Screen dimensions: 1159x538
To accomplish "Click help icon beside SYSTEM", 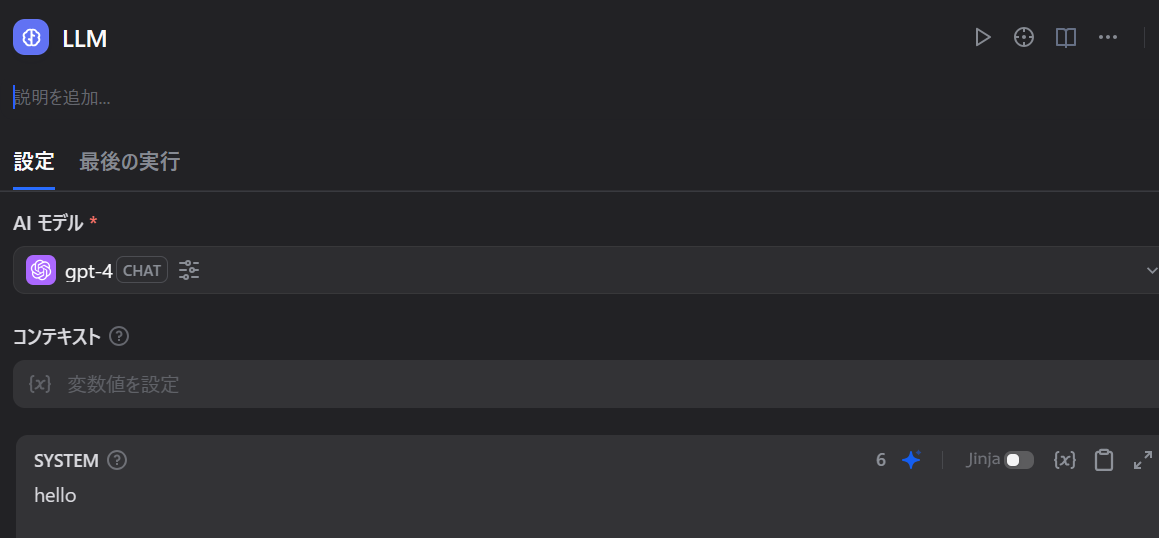I will click(x=117, y=460).
